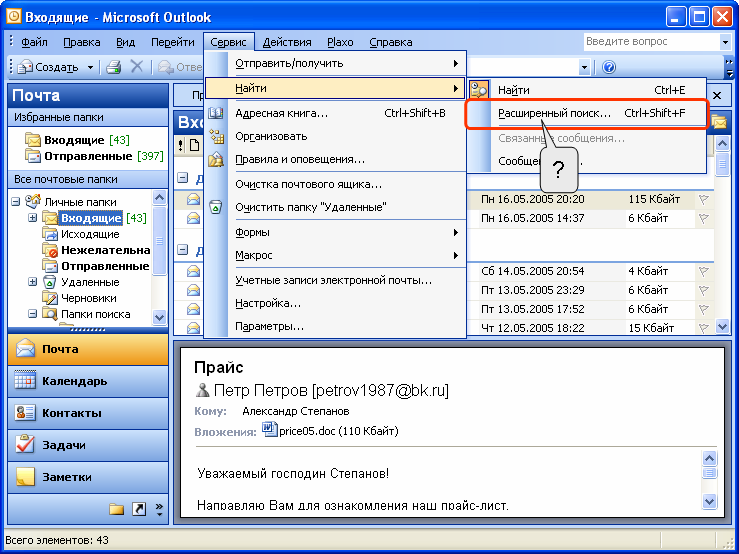Click the Address Book menu icon

[216, 113]
